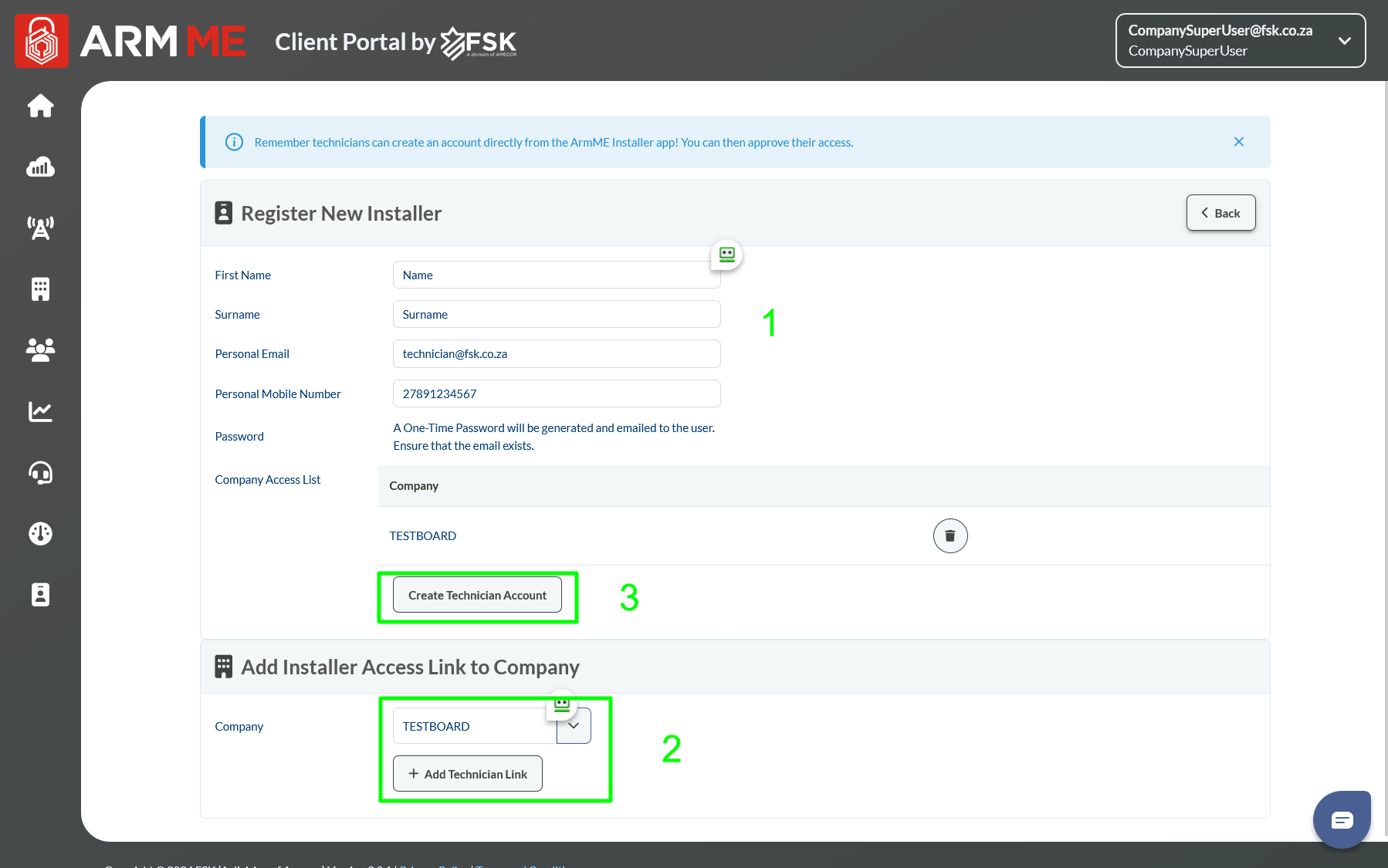
Task: Click the headset support sidebar icon
Action: pyautogui.click(x=40, y=472)
